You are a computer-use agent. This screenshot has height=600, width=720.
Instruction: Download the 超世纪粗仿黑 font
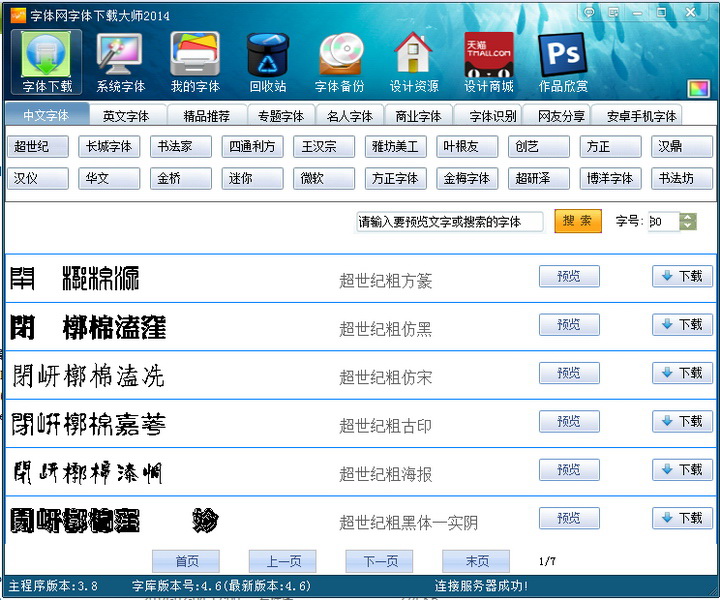[682, 325]
